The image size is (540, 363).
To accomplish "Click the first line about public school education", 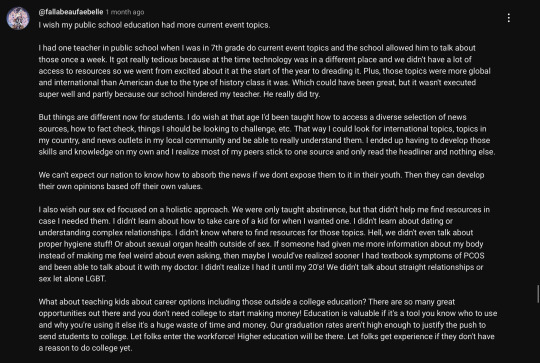I will [x=154, y=25].
